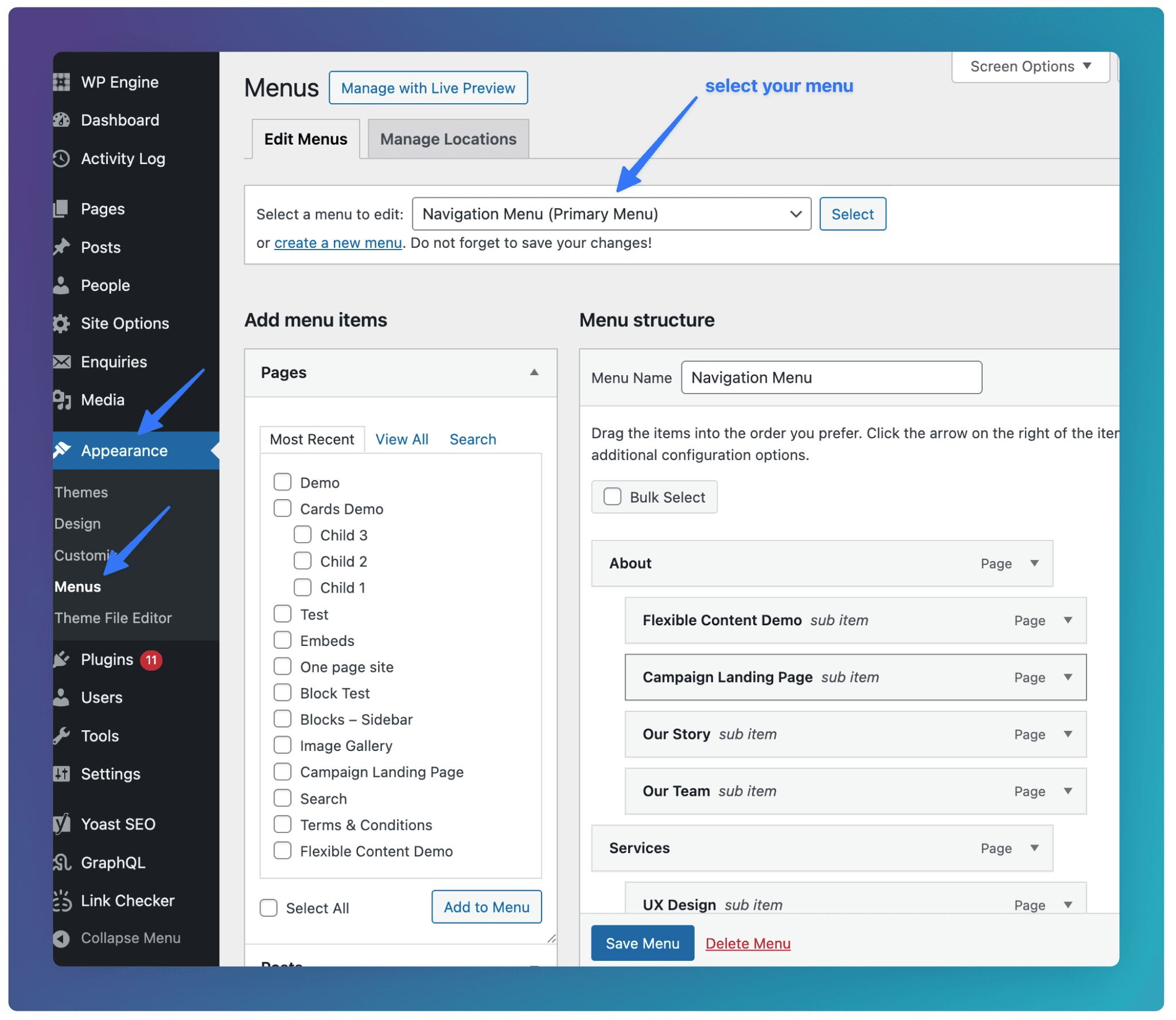Open the Select a menu to edit dropdown
The image size is (1176, 1020).
coord(612,214)
